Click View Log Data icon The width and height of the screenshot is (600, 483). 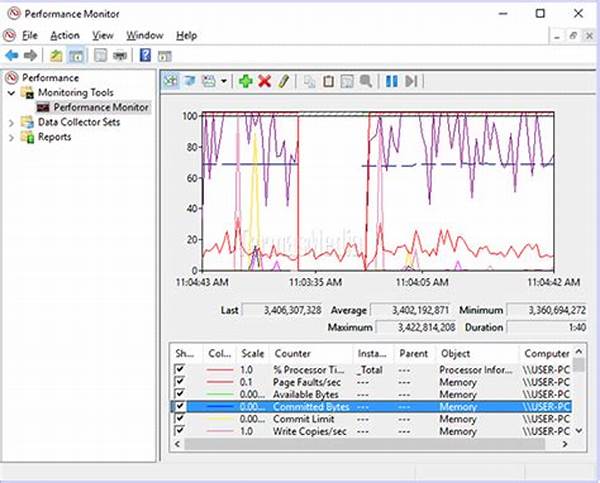click(x=190, y=81)
